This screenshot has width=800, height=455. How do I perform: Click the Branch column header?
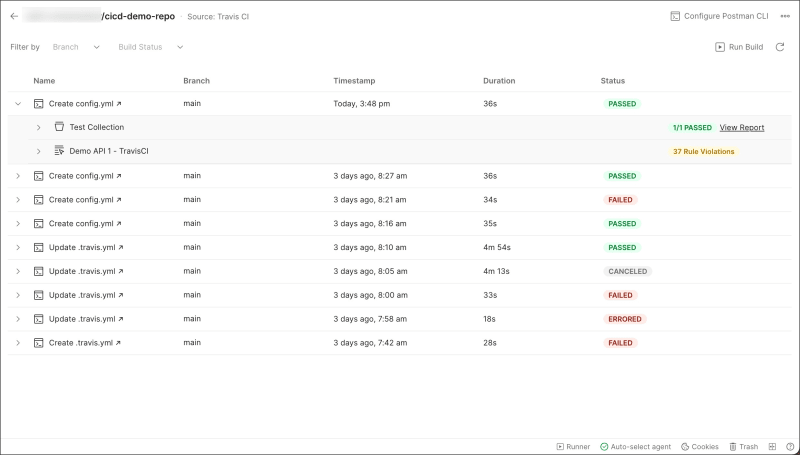[196, 81]
